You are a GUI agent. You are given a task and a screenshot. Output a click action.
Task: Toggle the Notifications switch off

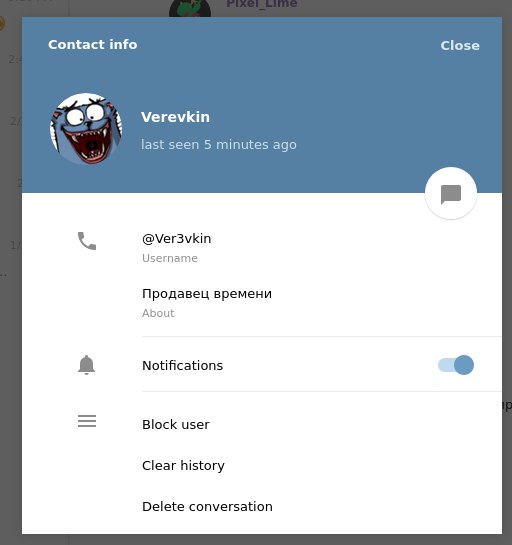[x=456, y=365]
